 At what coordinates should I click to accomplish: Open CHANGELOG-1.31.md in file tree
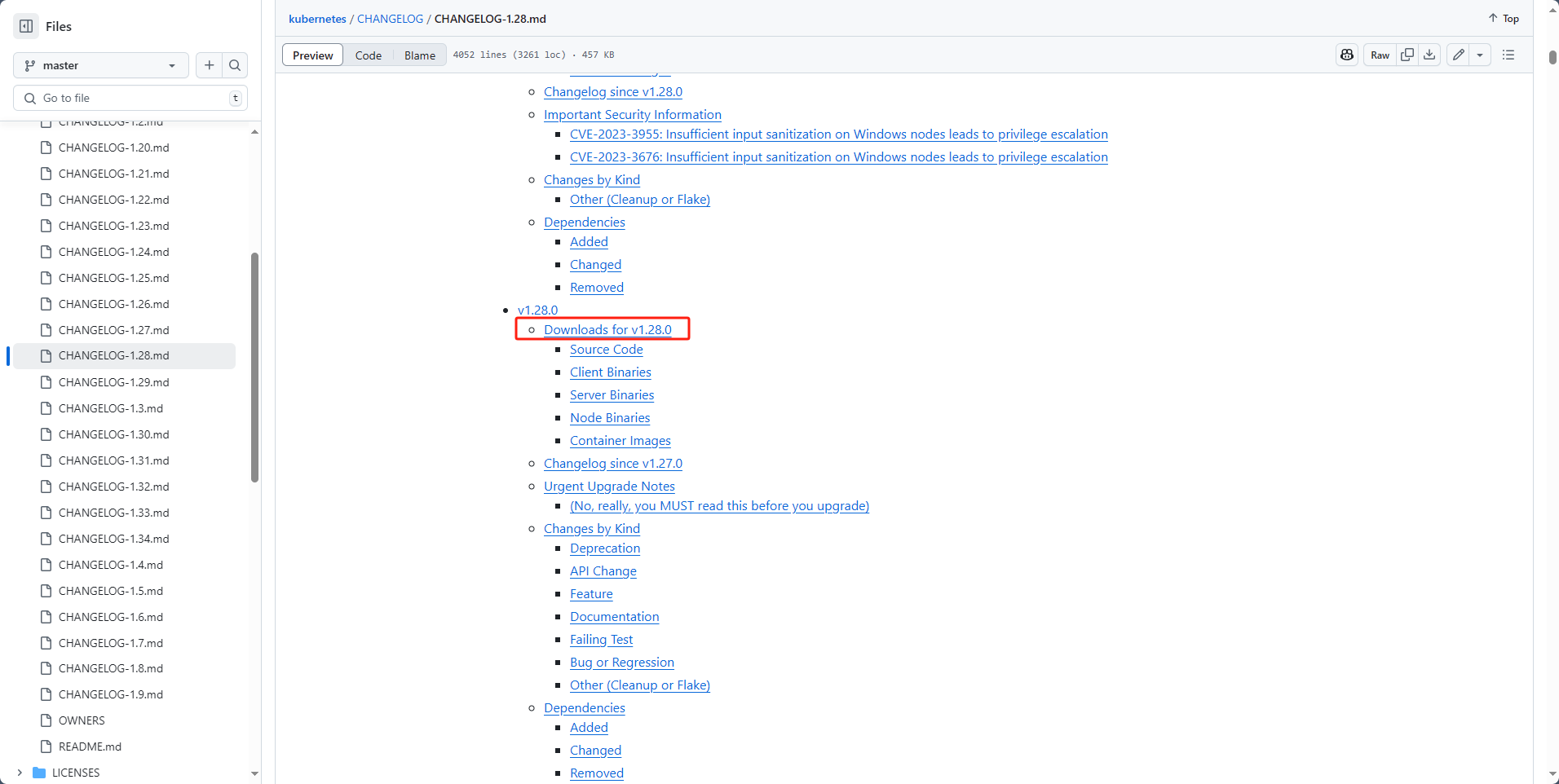114,460
